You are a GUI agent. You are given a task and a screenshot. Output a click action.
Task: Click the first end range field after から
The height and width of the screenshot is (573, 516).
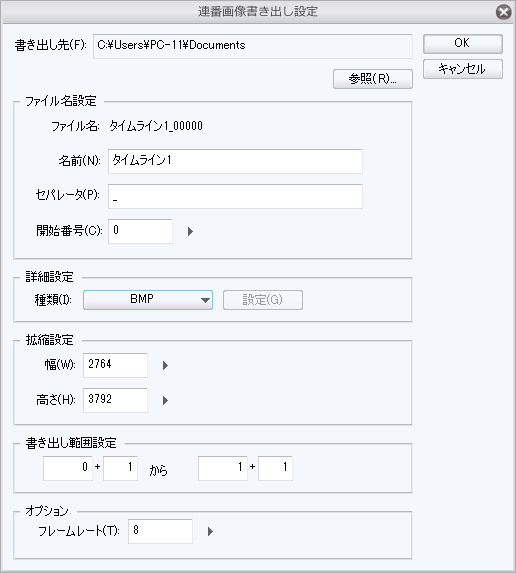223,468
